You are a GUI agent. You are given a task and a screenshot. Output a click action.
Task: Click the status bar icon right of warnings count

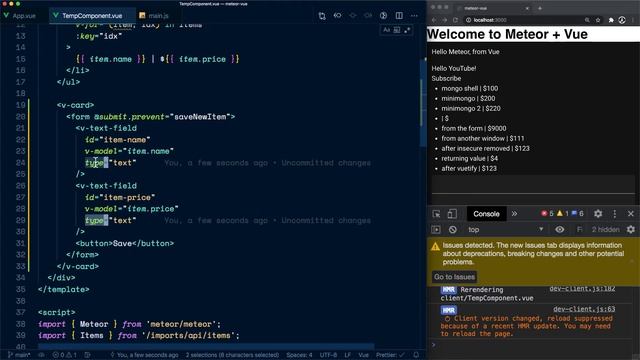87,355
